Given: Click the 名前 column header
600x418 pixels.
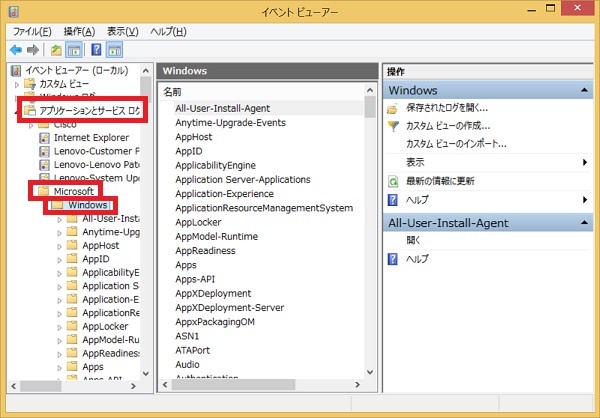Looking at the screenshot, I should pos(172,92).
